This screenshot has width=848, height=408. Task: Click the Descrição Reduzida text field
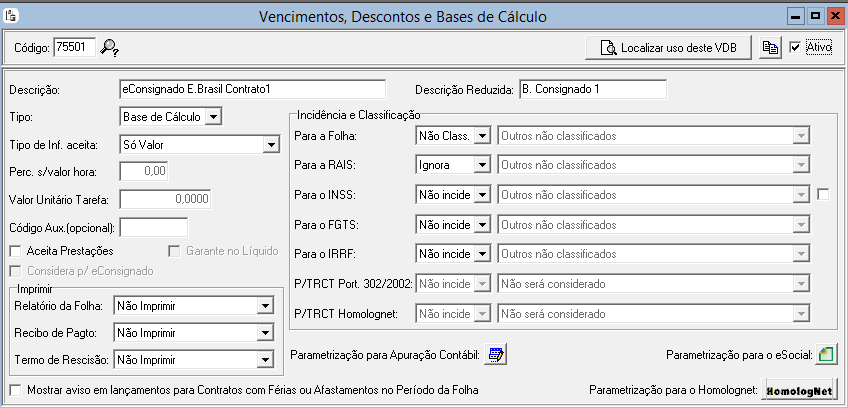tap(593, 89)
